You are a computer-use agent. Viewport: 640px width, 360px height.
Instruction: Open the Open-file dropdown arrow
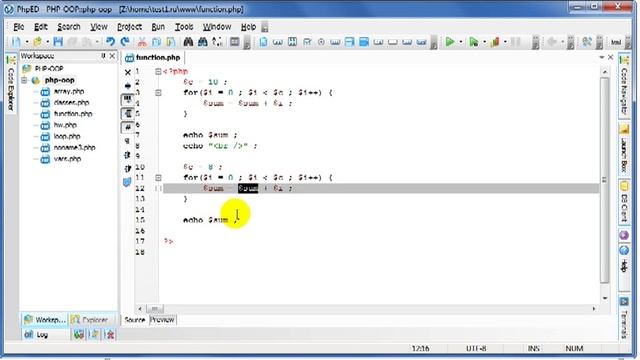click(47, 42)
